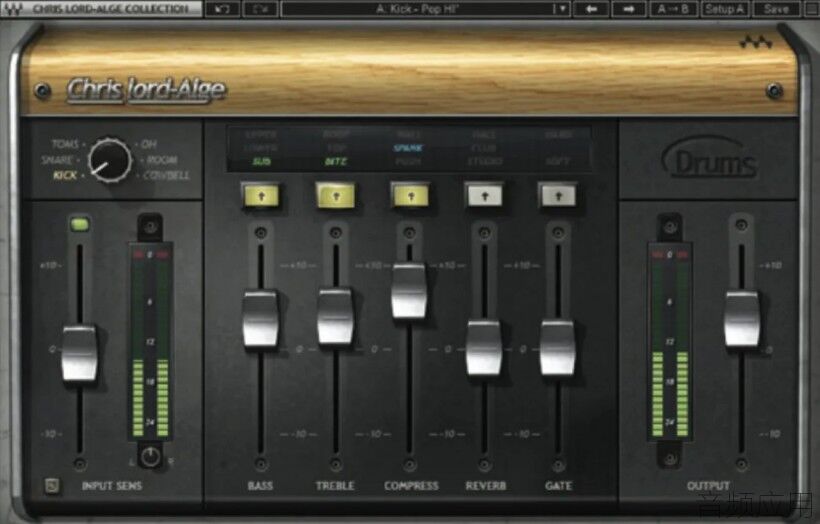Select ROOM on the drum selector
This screenshot has height=524, width=820.
click(x=162, y=160)
